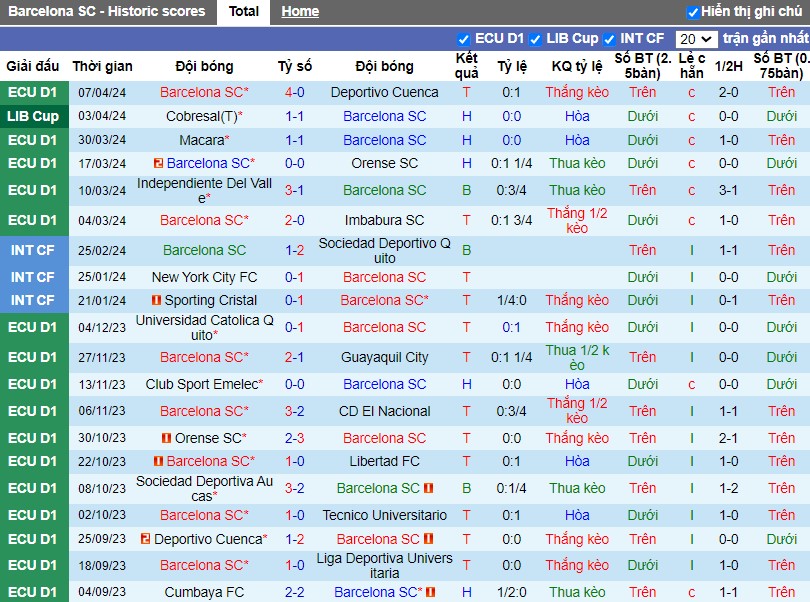Image resolution: width=810 pixels, height=602 pixels.
Task: Click yellow card icon beside Sporting Cristal
Action: point(157,300)
